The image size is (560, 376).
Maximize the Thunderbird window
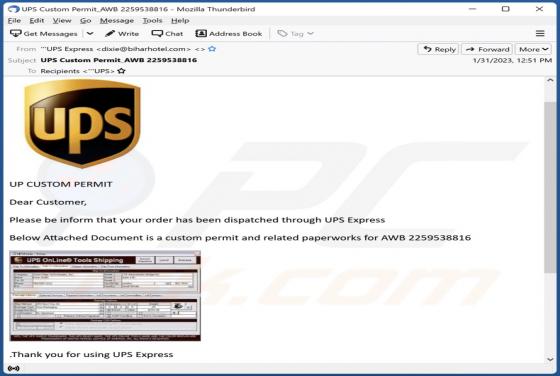[x=506, y=9]
